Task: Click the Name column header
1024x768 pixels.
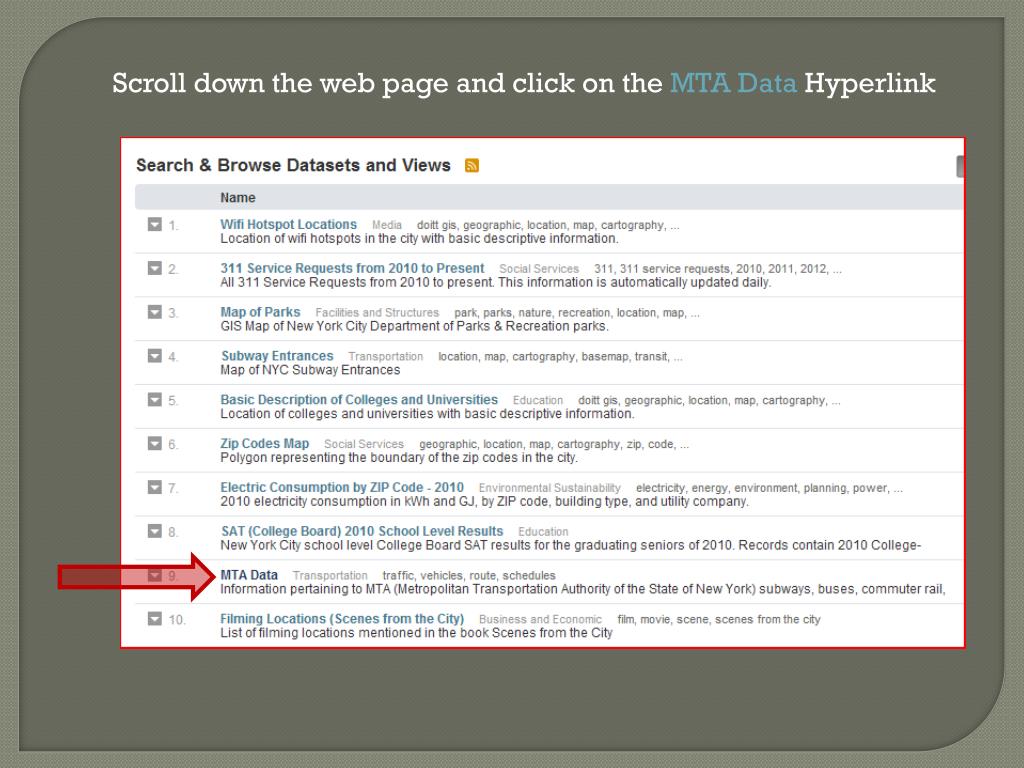Action: 238,197
